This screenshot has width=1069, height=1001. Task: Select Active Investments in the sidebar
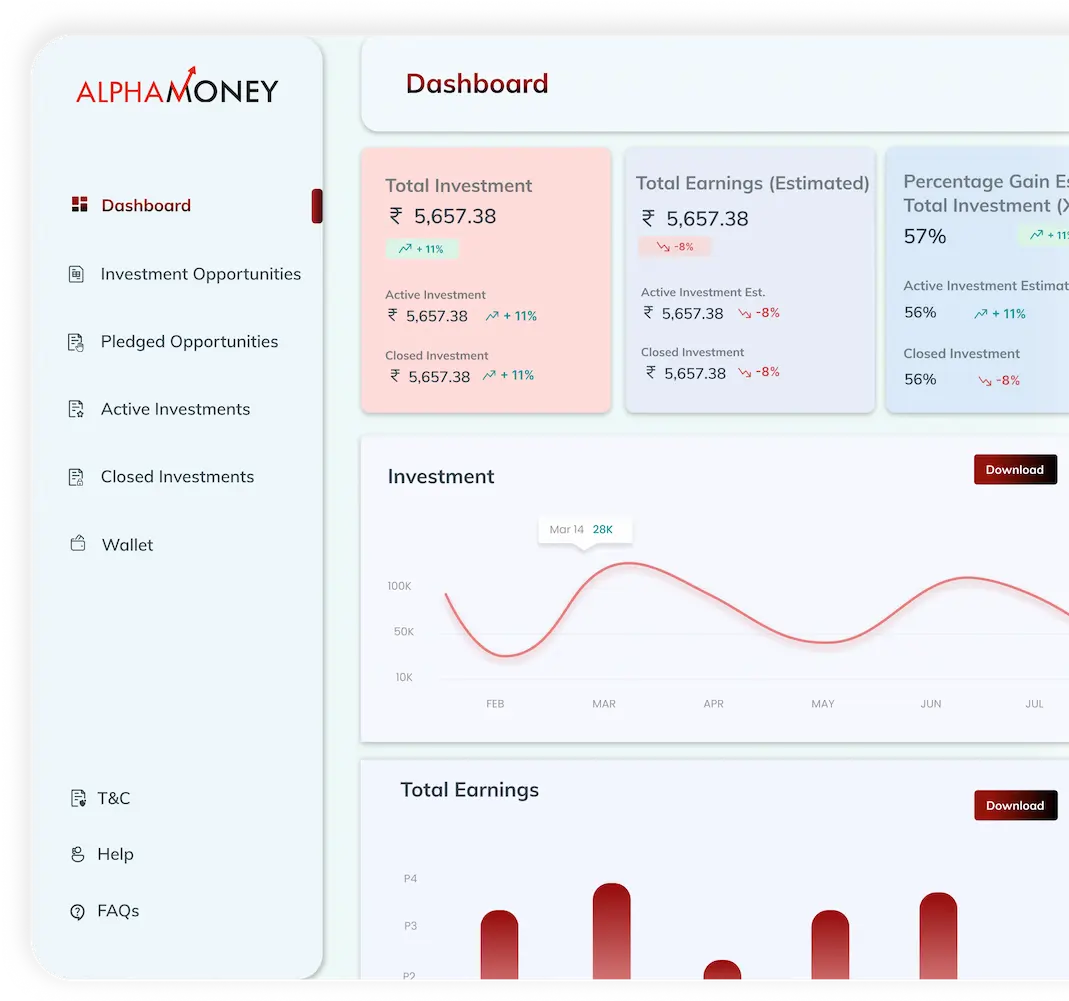click(175, 409)
